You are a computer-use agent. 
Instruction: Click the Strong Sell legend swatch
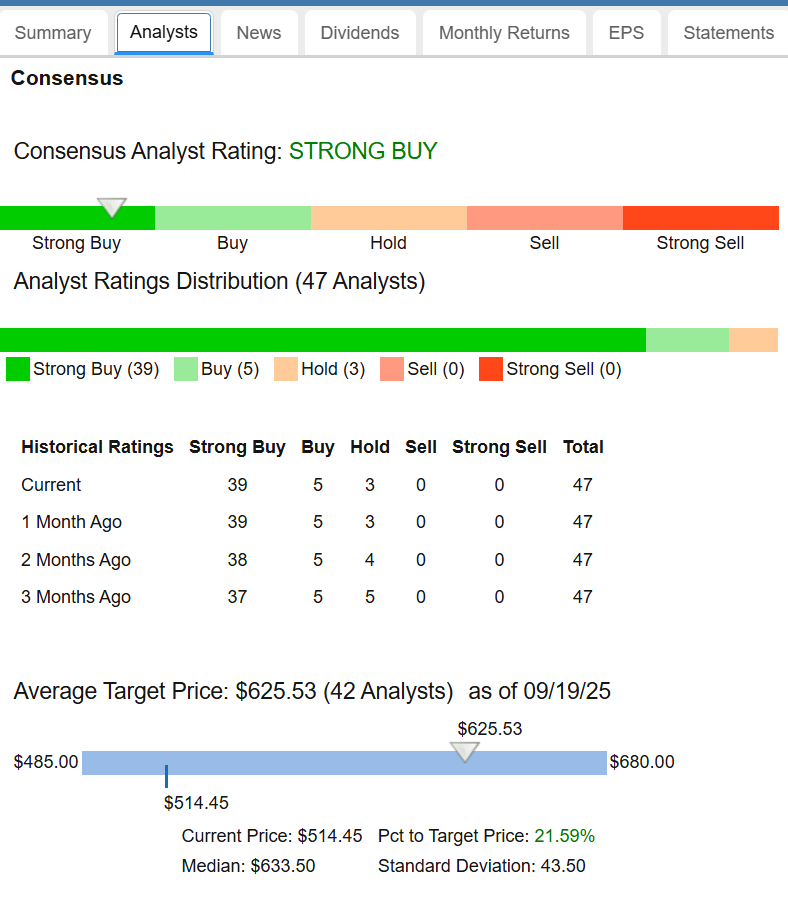[491, 369]
